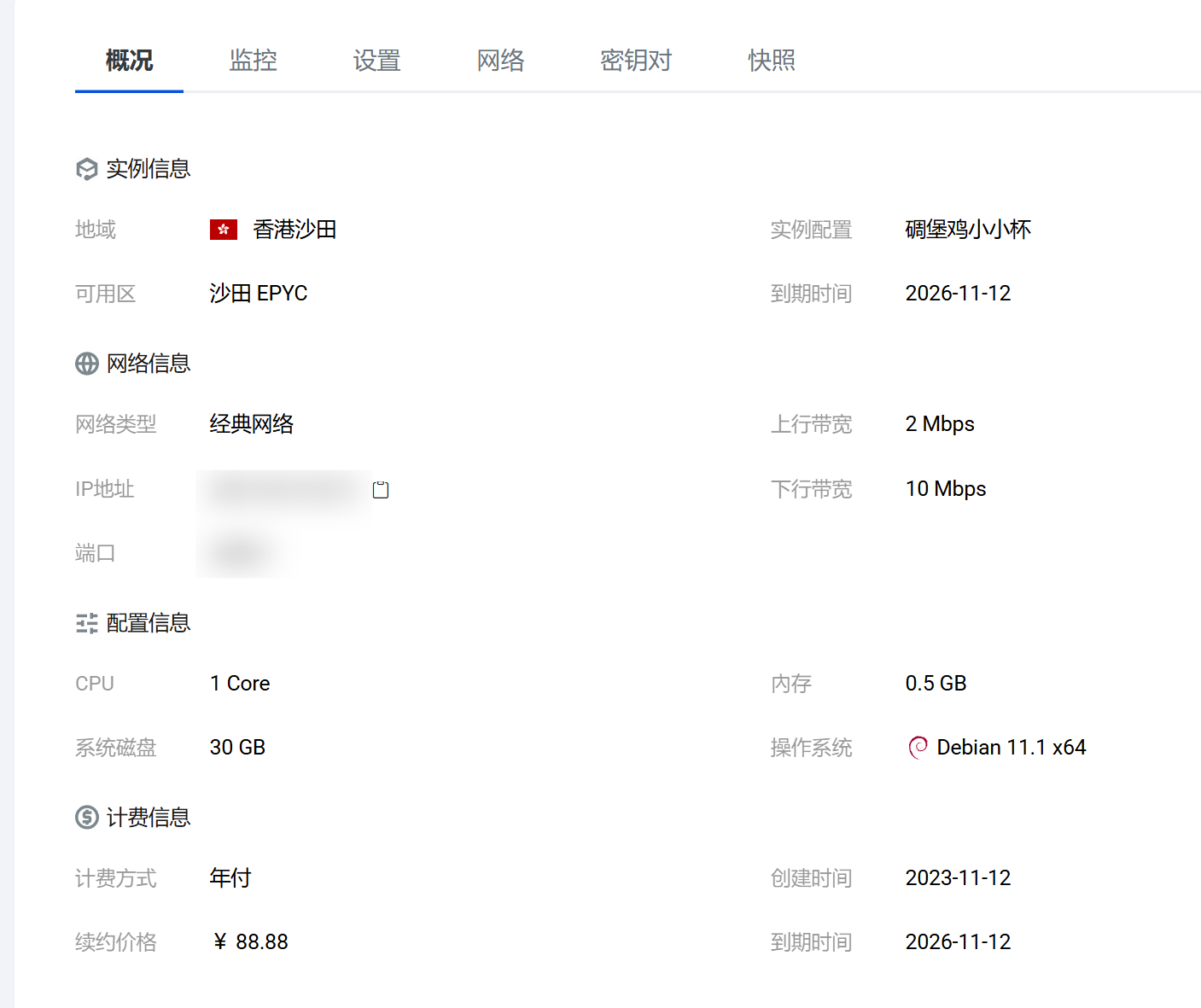Select the CPU value 1 Core
Image resolution: width=1201 pixels, height=1008 pixels.
(240, 684)
